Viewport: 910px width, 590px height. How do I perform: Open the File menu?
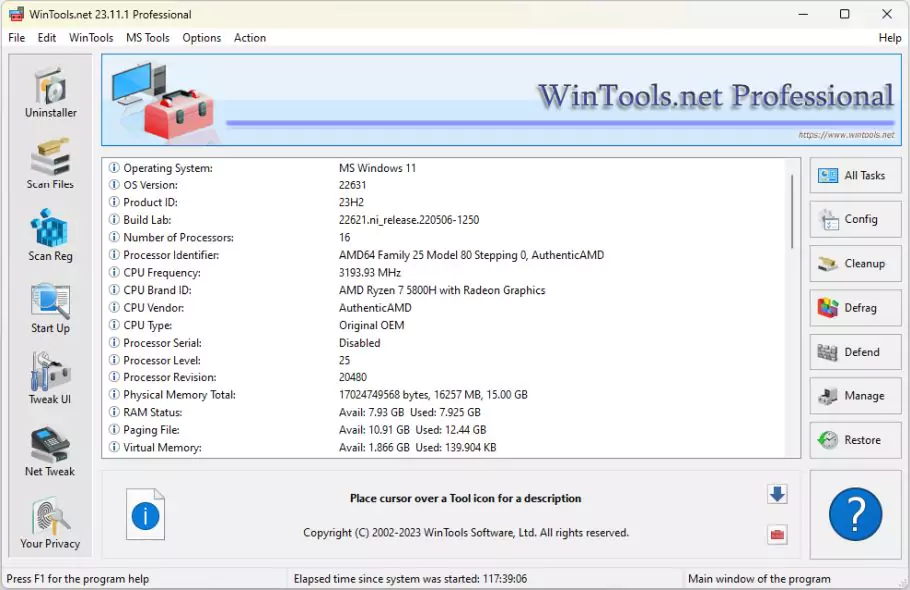click(16, 38)
